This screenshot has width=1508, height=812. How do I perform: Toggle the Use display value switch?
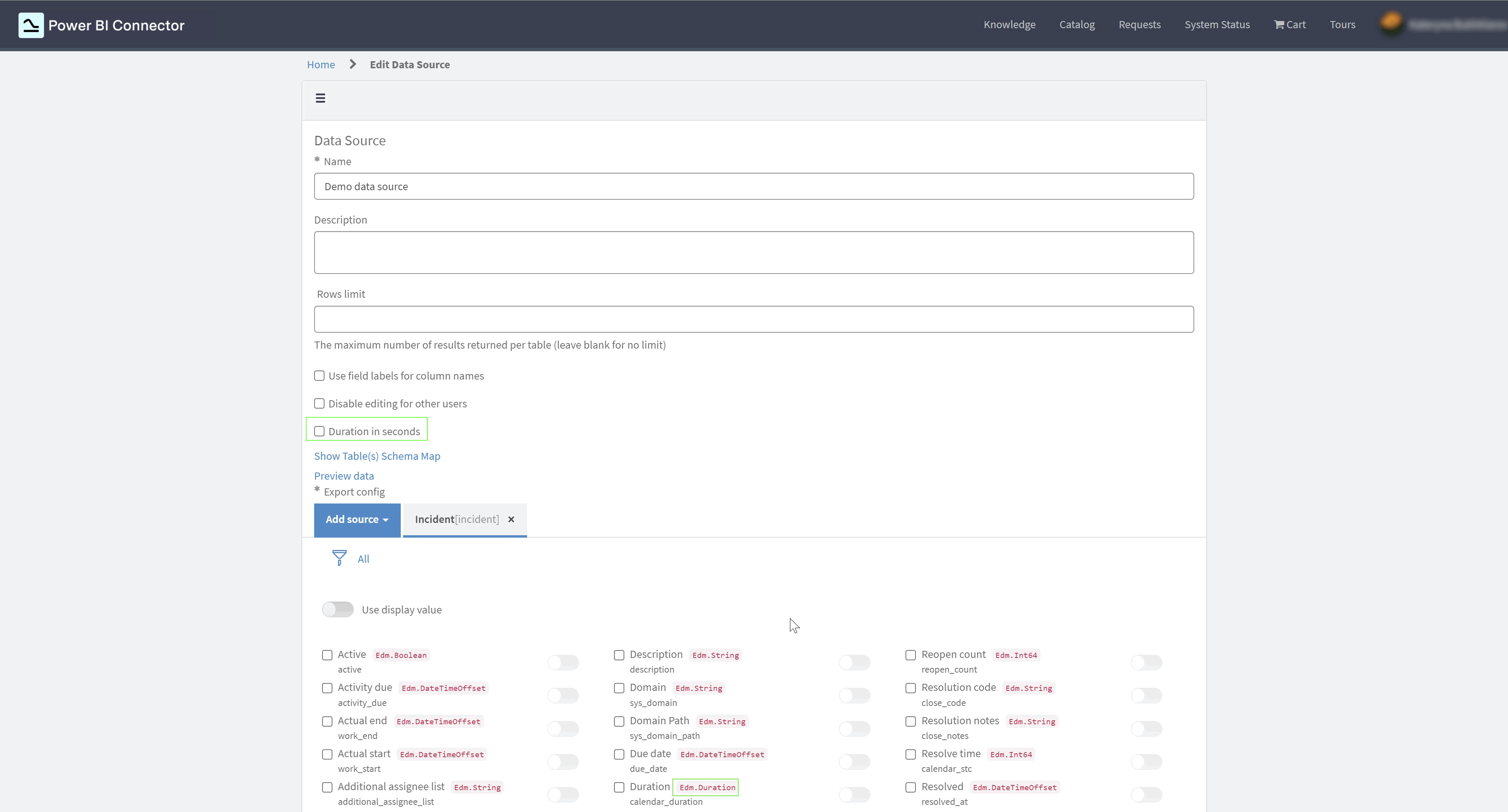338,609
